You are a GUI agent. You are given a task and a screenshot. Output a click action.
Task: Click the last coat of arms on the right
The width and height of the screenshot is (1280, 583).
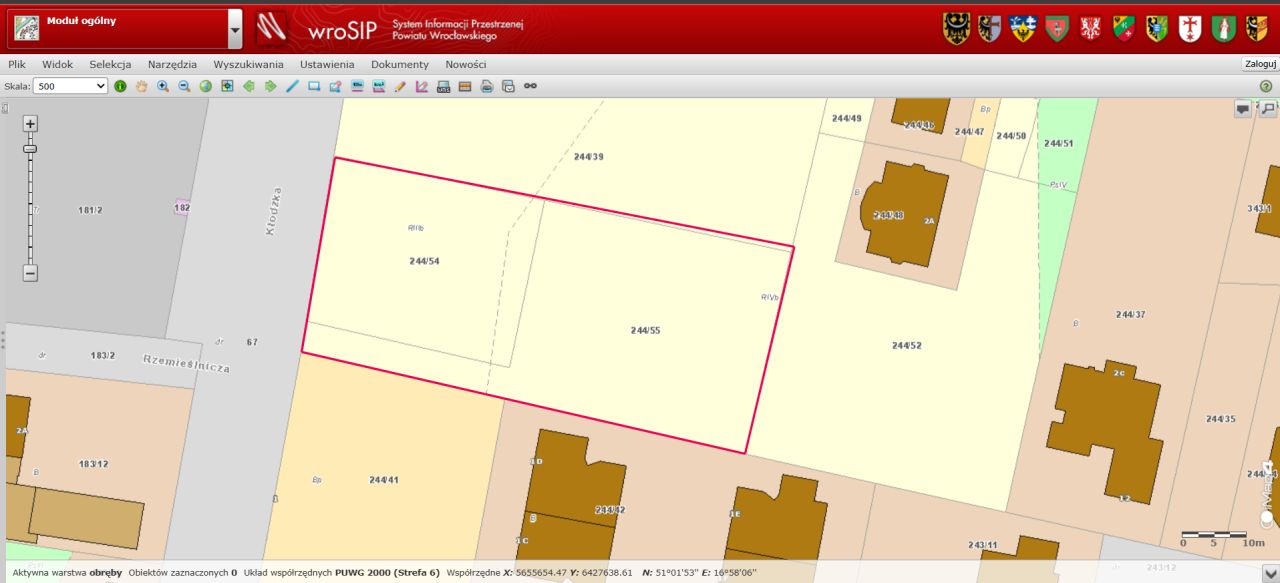tap(1256, 28)
